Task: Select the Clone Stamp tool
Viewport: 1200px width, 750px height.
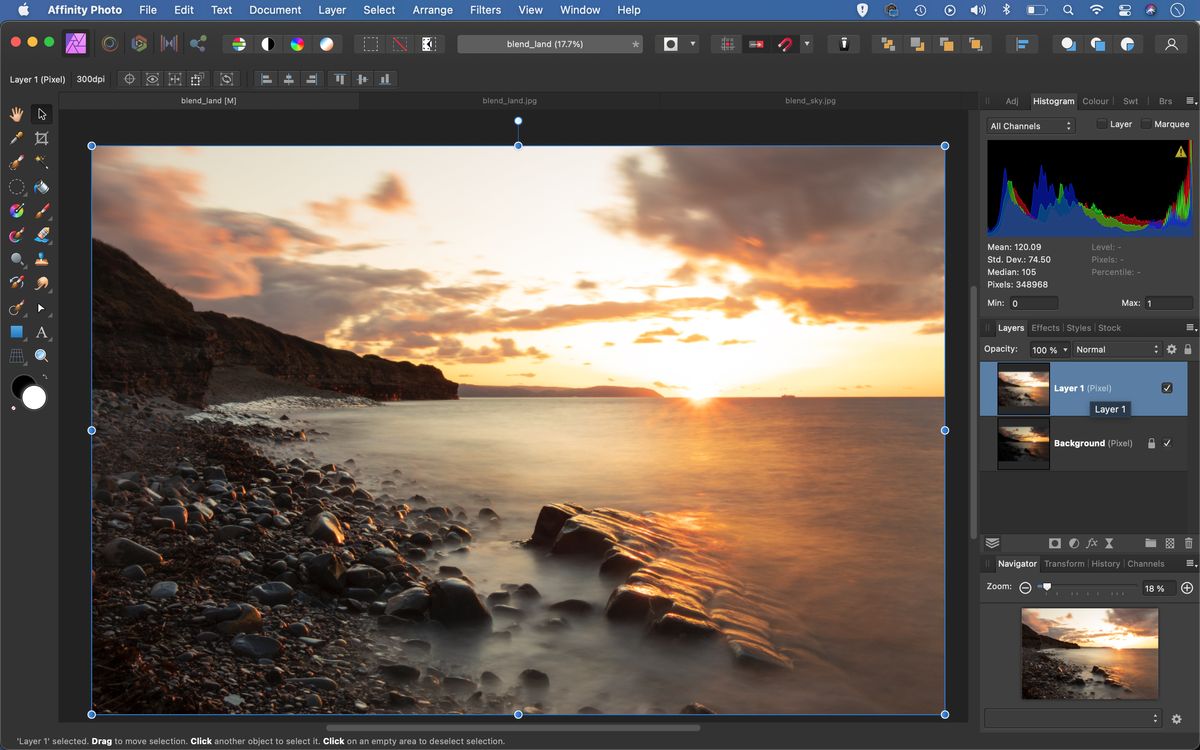Action: pyautogui.click(x=41, y=258)
